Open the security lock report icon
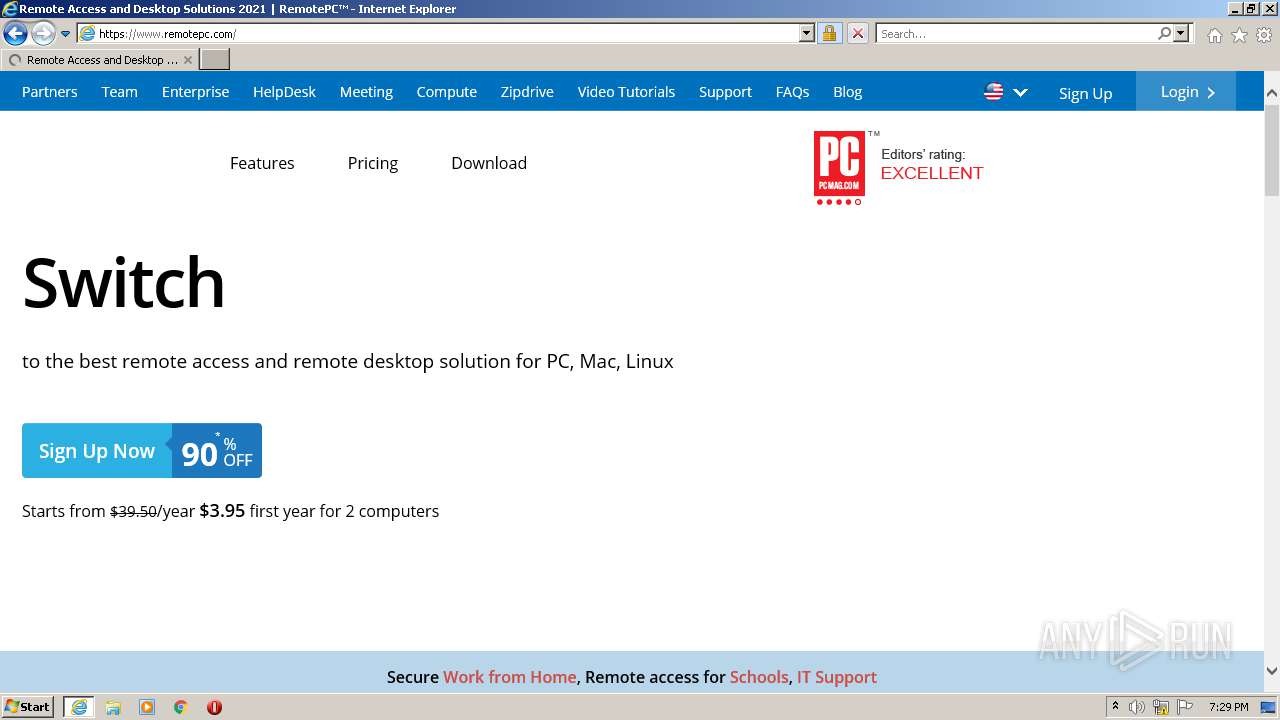 (829, 33)
